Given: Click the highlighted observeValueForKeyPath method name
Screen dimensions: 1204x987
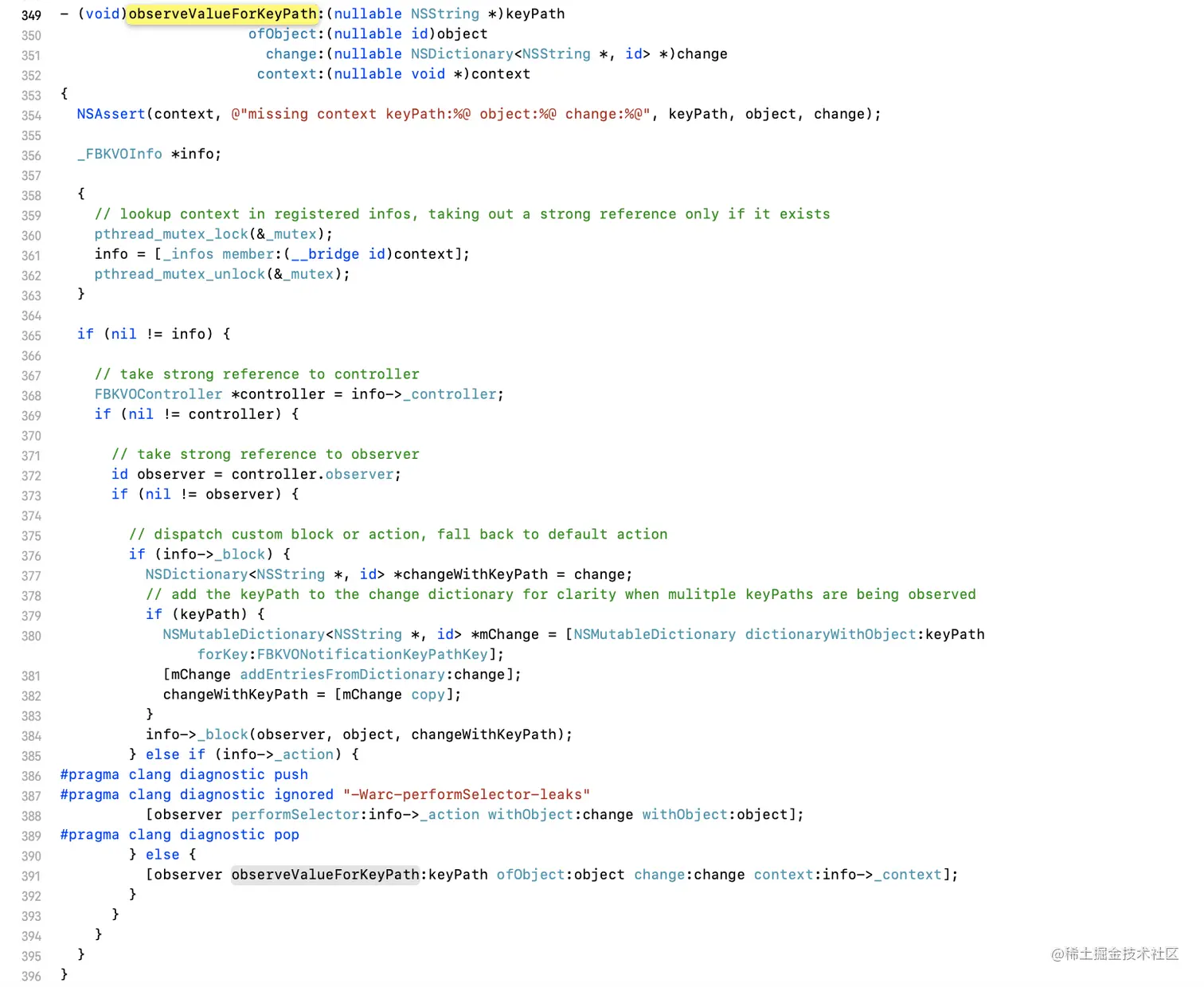Looking at the screenshot, I should point(221,14).
